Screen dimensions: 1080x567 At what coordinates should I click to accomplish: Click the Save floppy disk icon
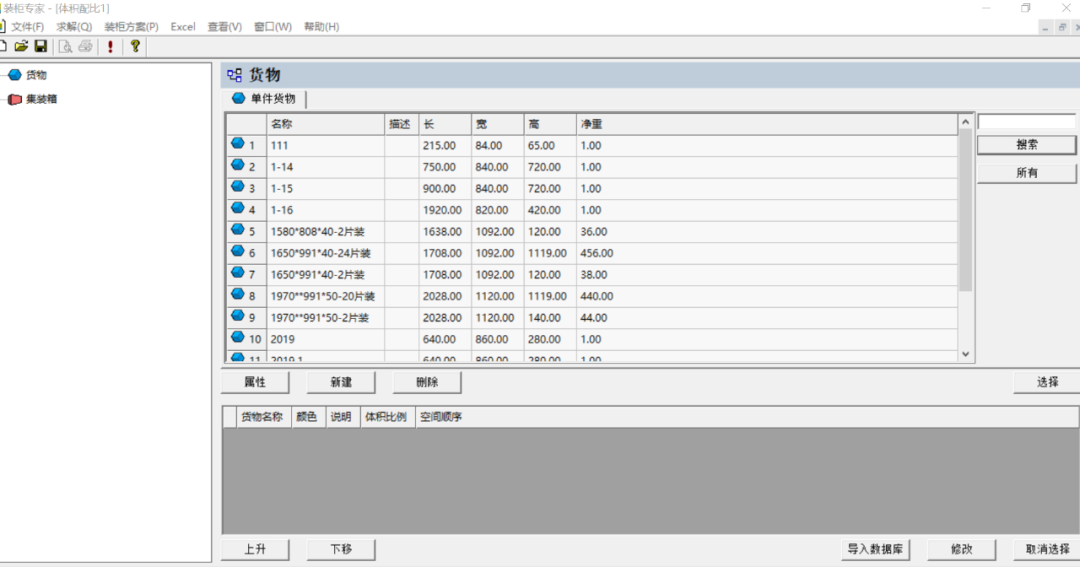41,46
